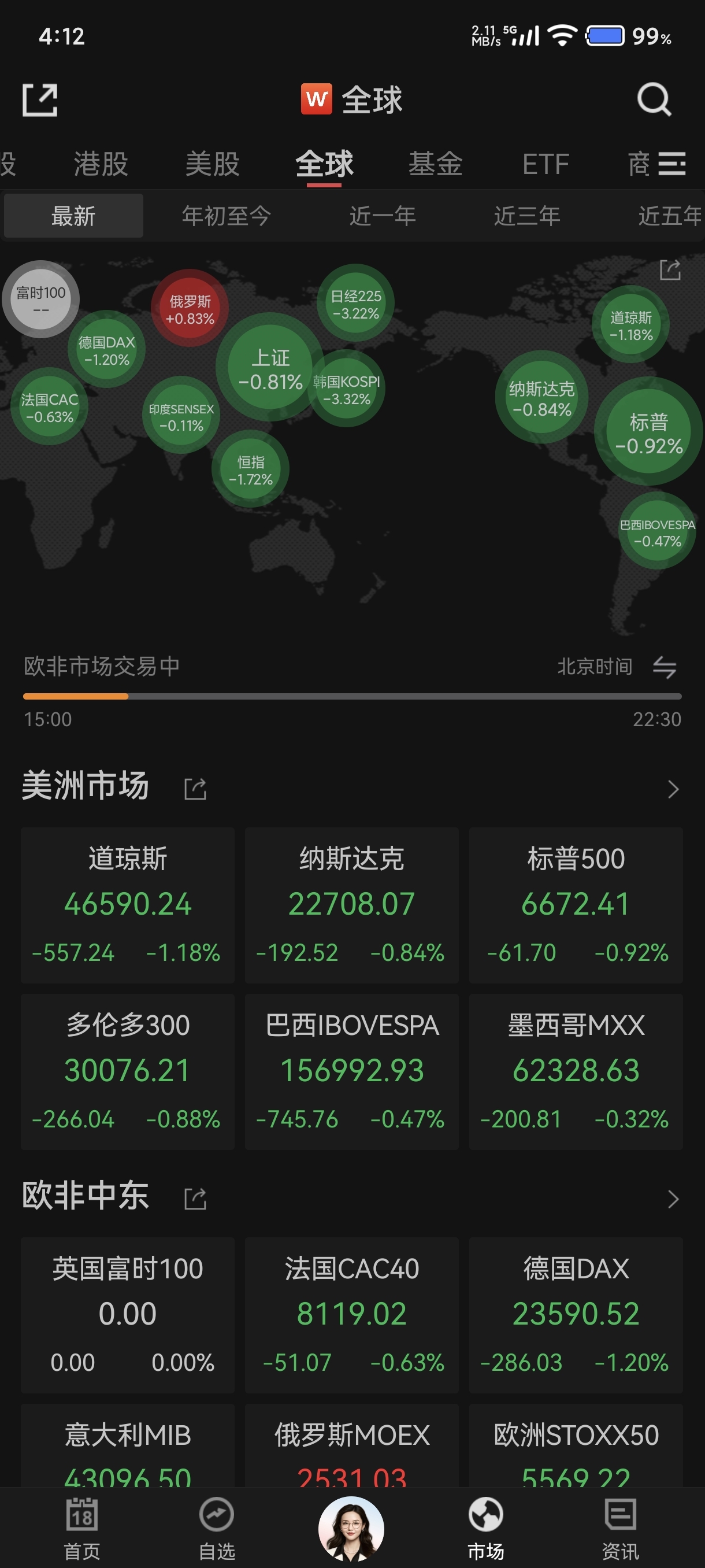Select 近五年 time range
This screenshot has width=705, height=1568.
(x=670, y=216)
